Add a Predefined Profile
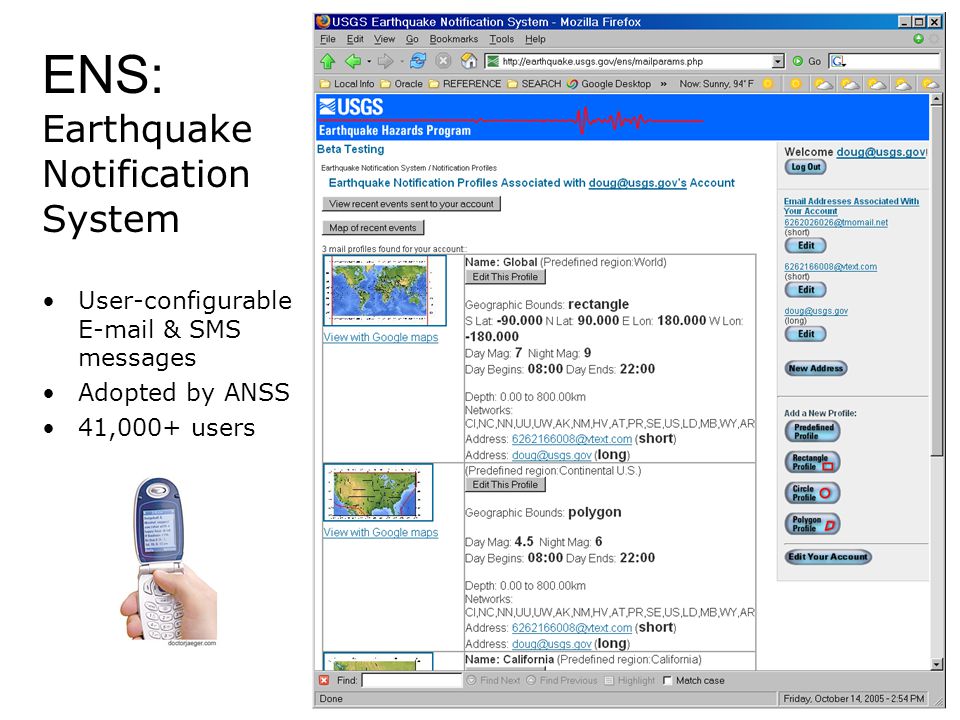960x720 pixels. click(x=812, y=432)
